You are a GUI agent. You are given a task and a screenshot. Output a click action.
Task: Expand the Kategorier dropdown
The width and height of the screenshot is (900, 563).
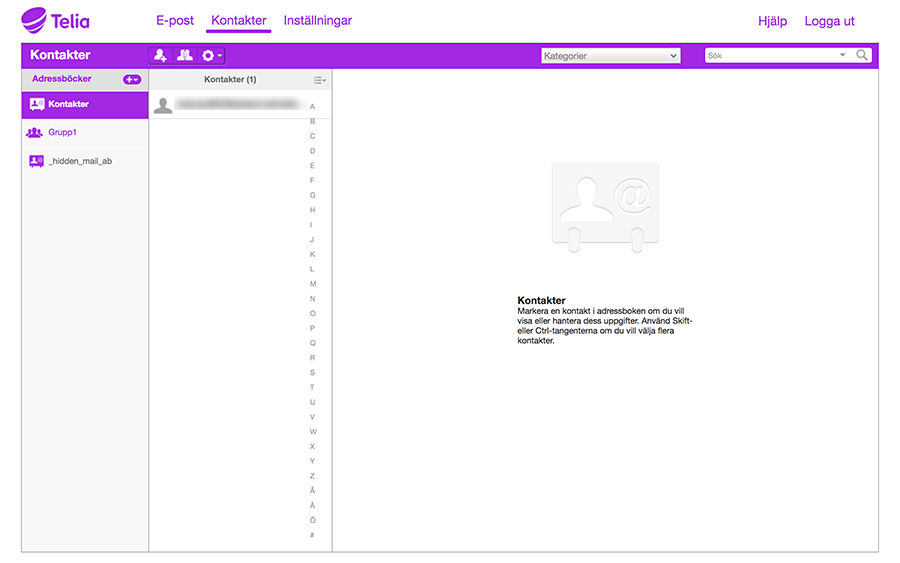pyautogui.click(x=610, y=56)
